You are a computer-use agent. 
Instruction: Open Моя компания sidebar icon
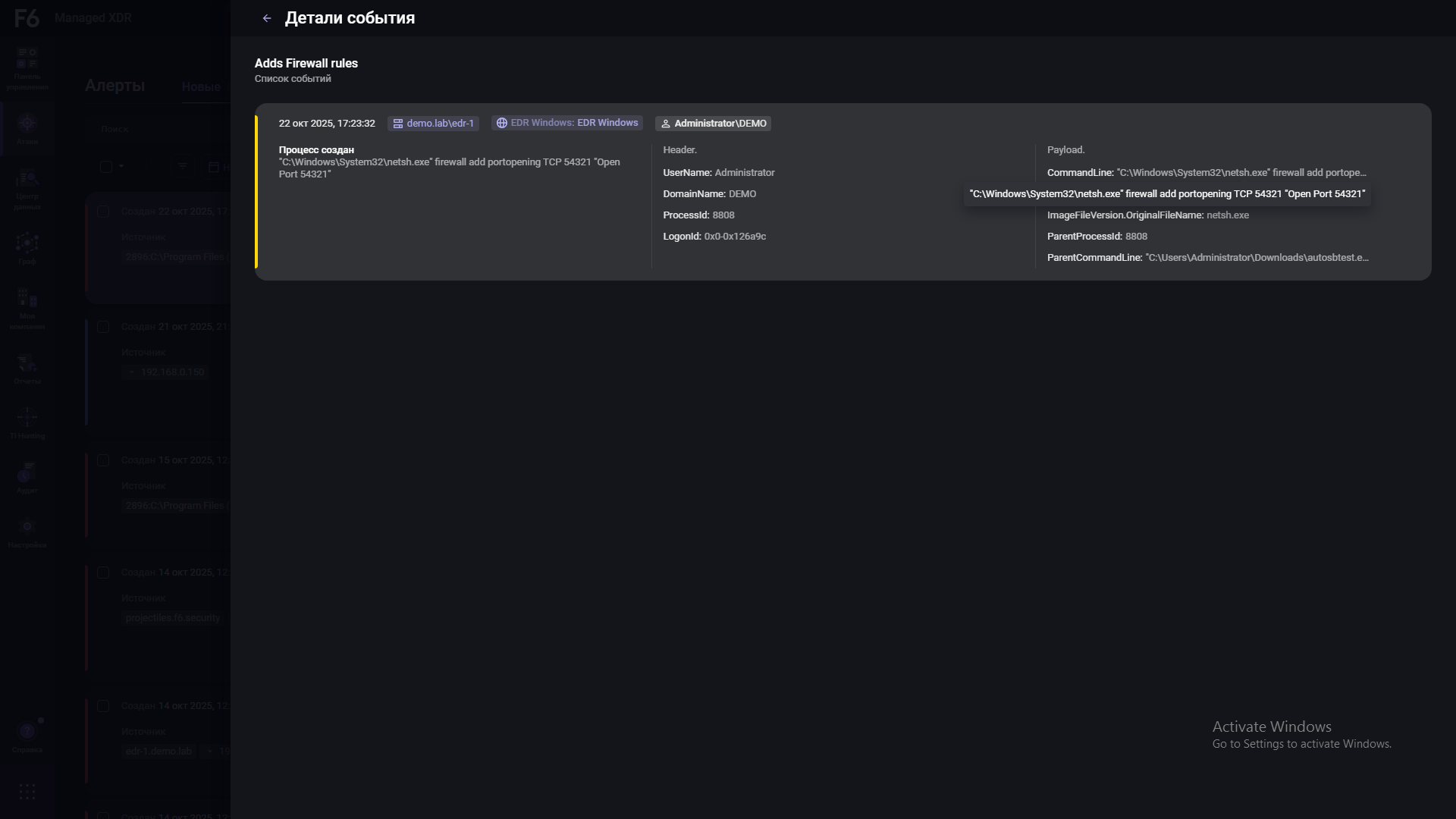click(27, 298)
